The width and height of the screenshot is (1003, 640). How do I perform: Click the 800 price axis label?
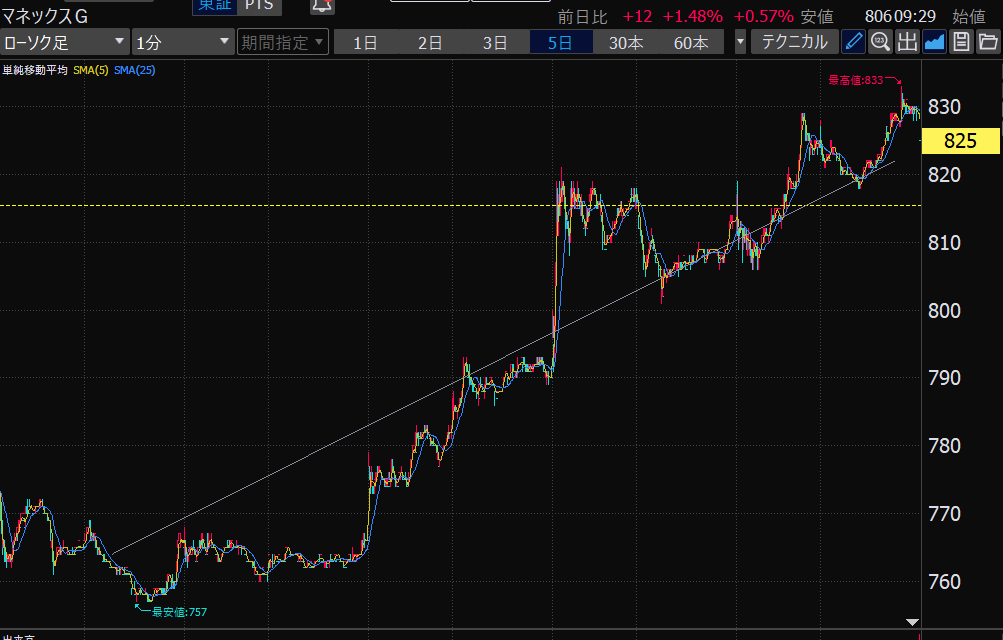(944, 311)
